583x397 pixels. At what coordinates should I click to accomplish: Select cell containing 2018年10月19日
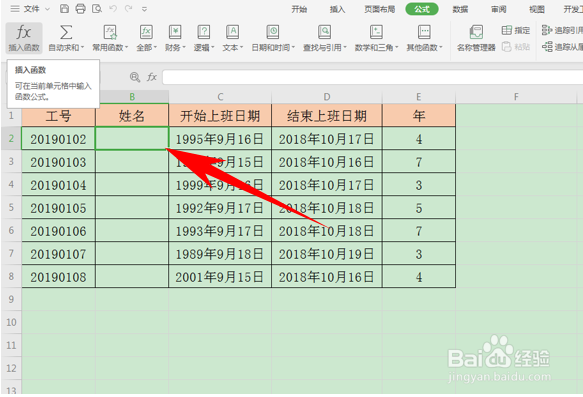coord(326,254)
